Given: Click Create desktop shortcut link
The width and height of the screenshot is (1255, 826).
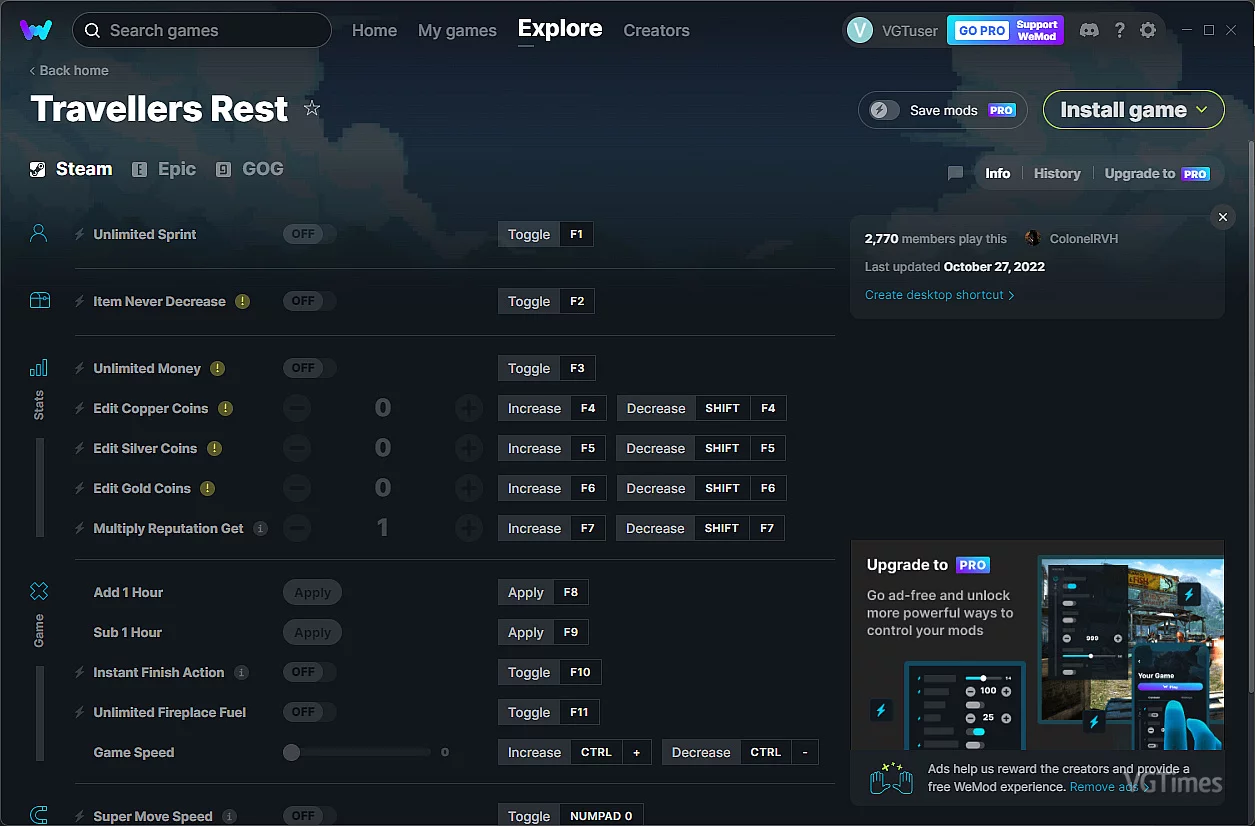Looking at the screenshot, I should 940,295.
